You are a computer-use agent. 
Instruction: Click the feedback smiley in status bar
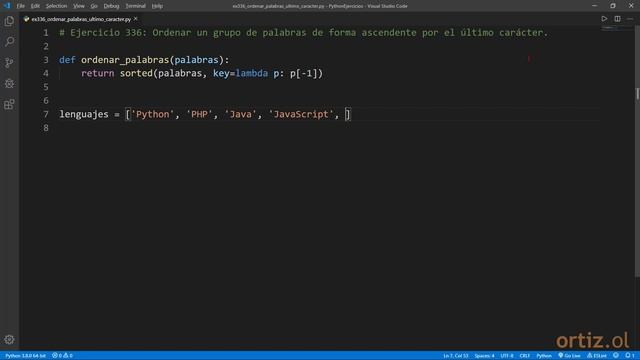(616, 356)
